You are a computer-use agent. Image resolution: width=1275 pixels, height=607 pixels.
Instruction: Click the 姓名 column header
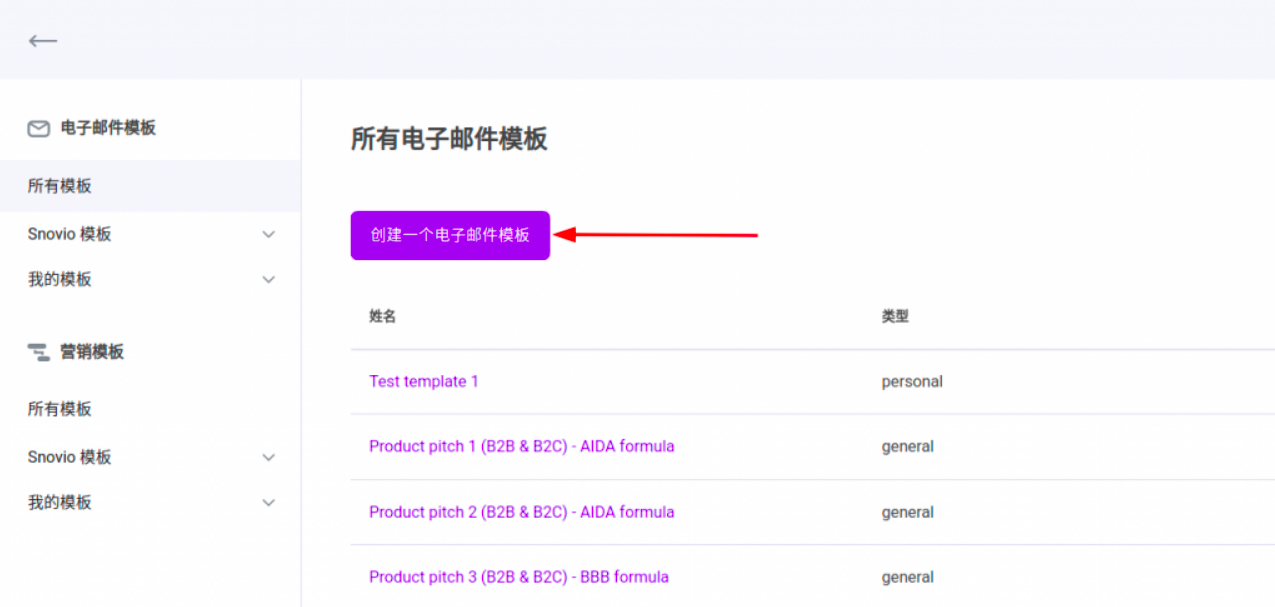(383, 316)
